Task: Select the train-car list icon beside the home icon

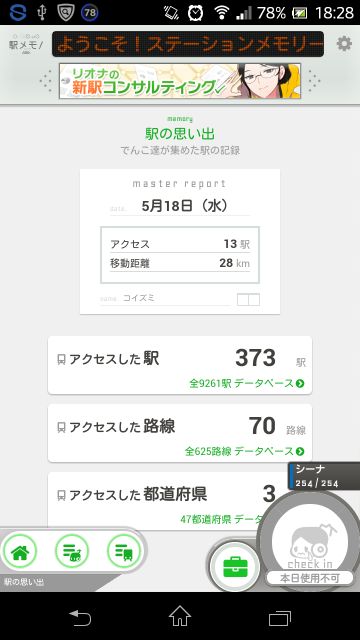Action: pos(72,551)
